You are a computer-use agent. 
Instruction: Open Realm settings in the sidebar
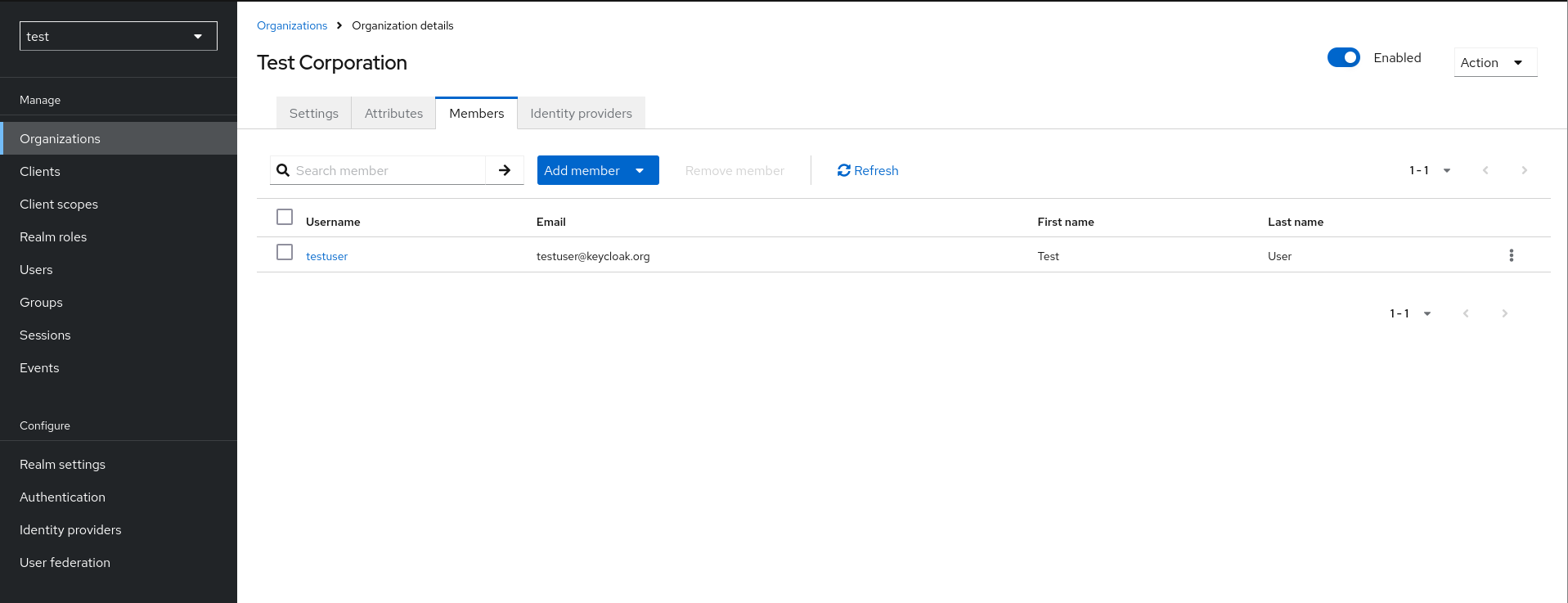pos(62,464)
